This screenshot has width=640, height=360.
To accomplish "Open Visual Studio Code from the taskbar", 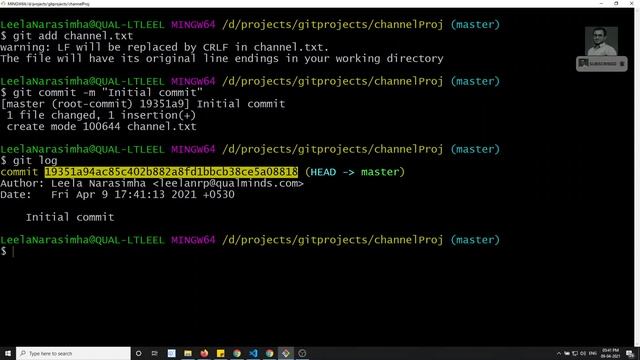I will (253, 353).
